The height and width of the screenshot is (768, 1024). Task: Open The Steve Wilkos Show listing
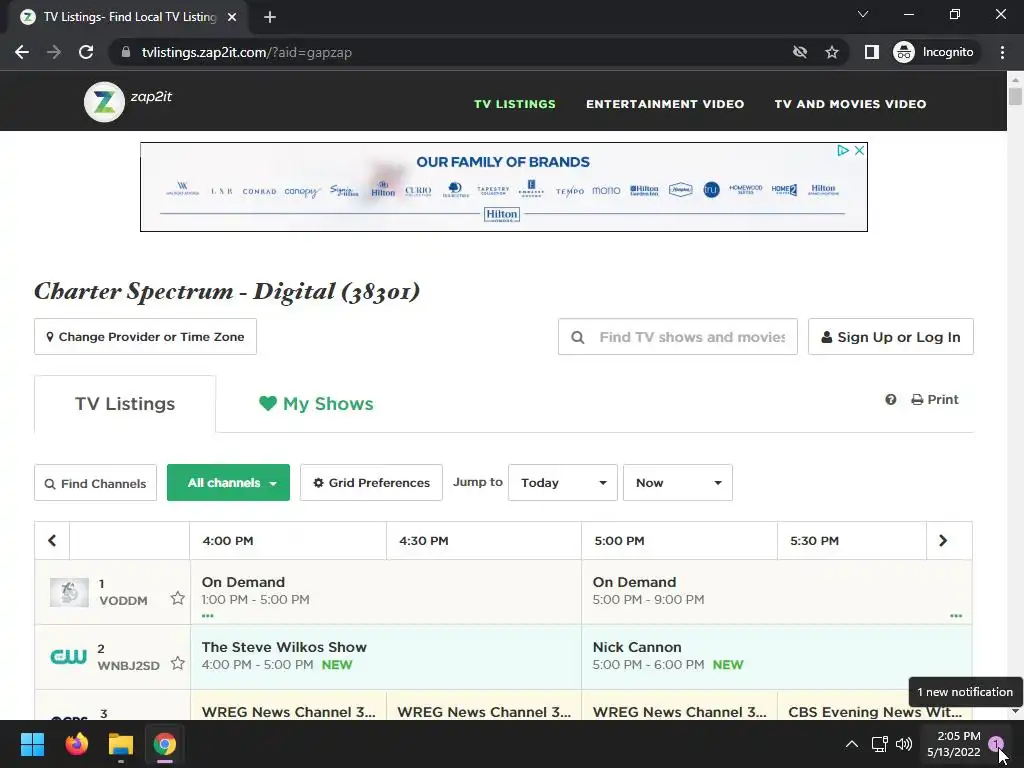tap(386, 656)
